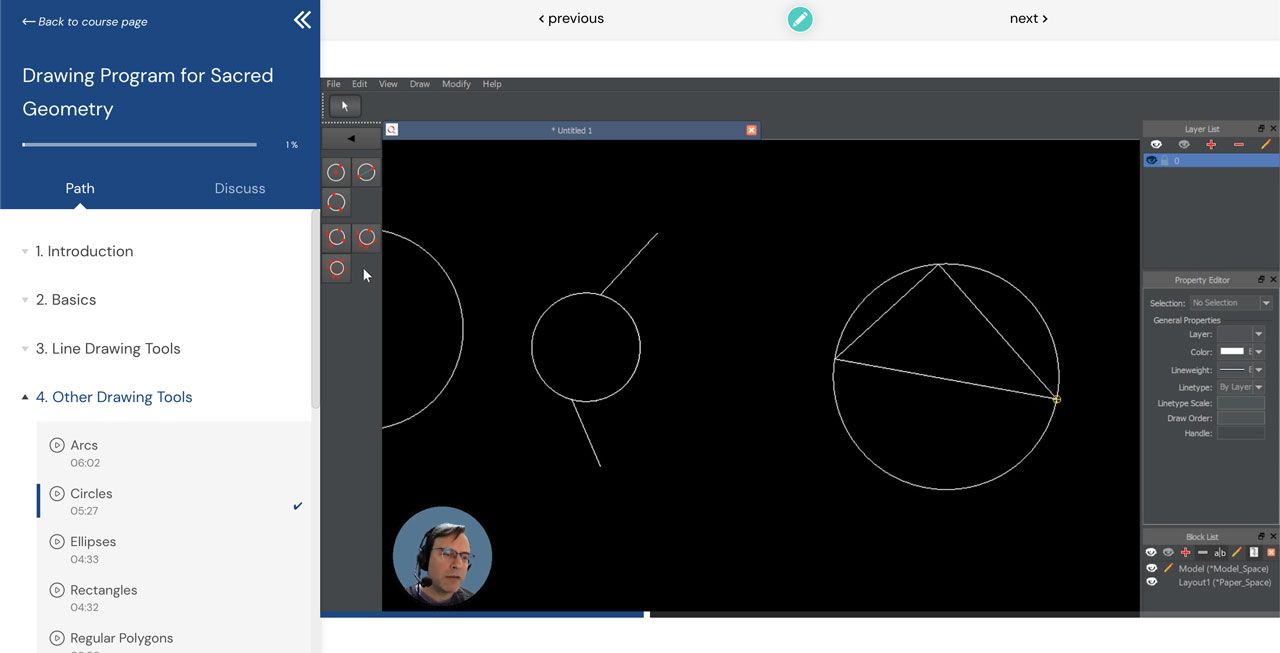Activate the selection pointer tool
The image size is (1280, 653).
point(345,106)
